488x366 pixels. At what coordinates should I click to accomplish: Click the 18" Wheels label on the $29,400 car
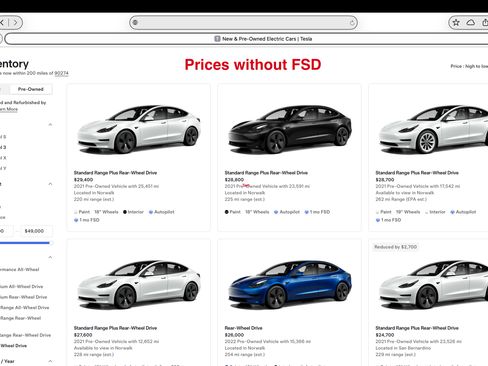coord(106,212)
